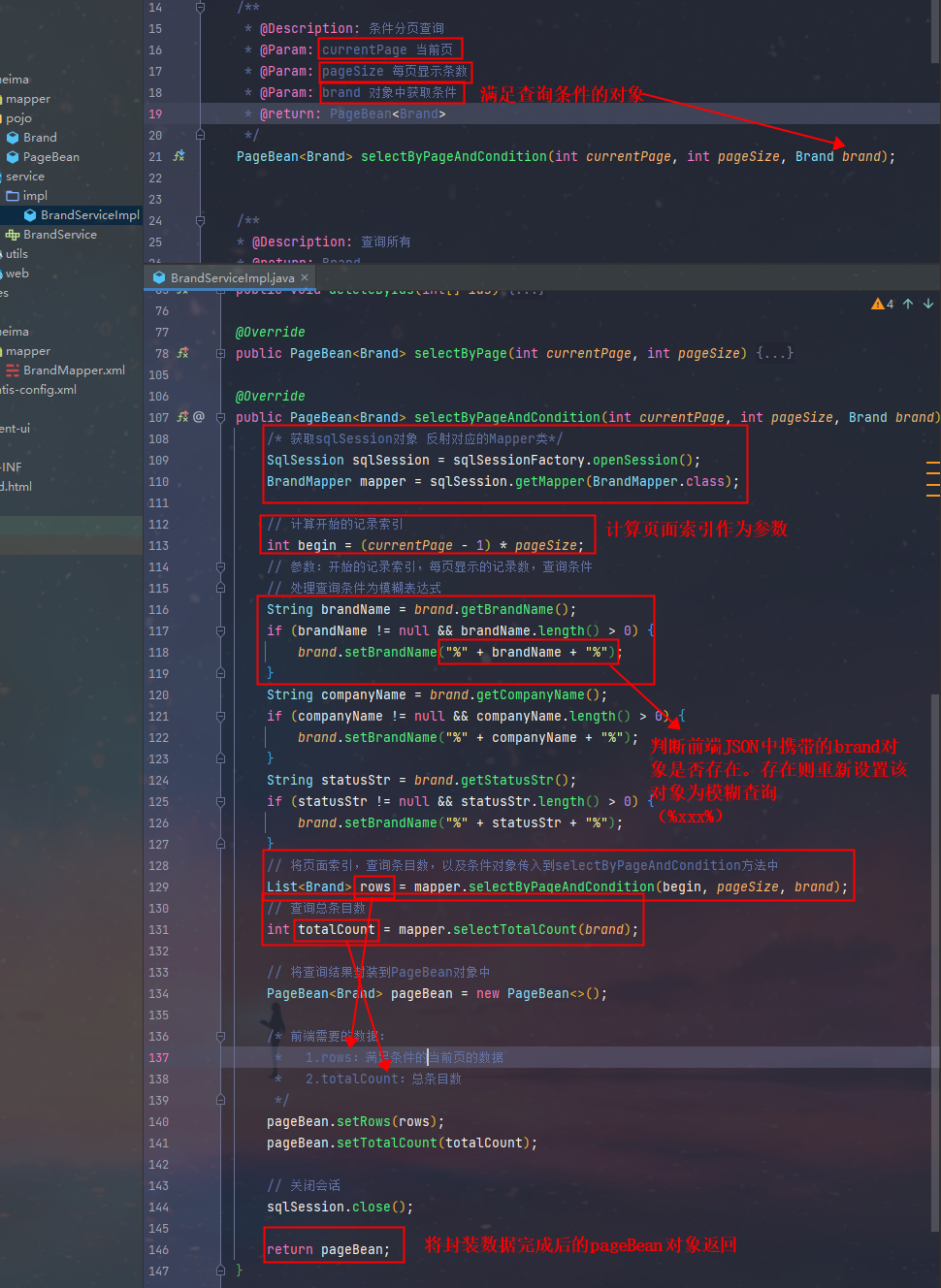Open BrandService interface in project tree
This screenshot has width=941, height=1288.
click(60, 234)
